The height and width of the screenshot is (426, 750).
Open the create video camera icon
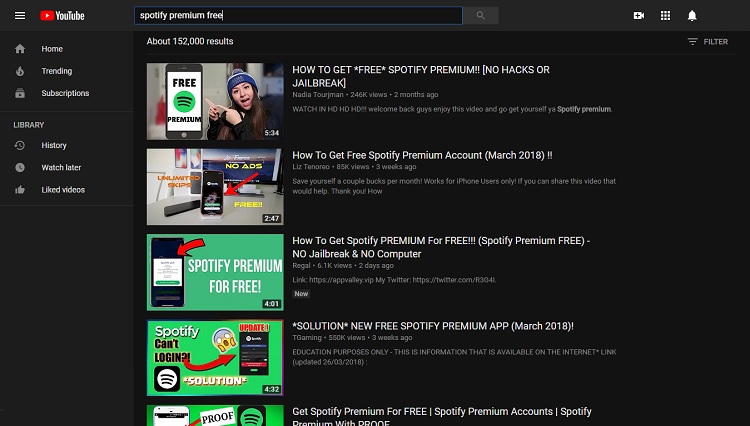639,16
